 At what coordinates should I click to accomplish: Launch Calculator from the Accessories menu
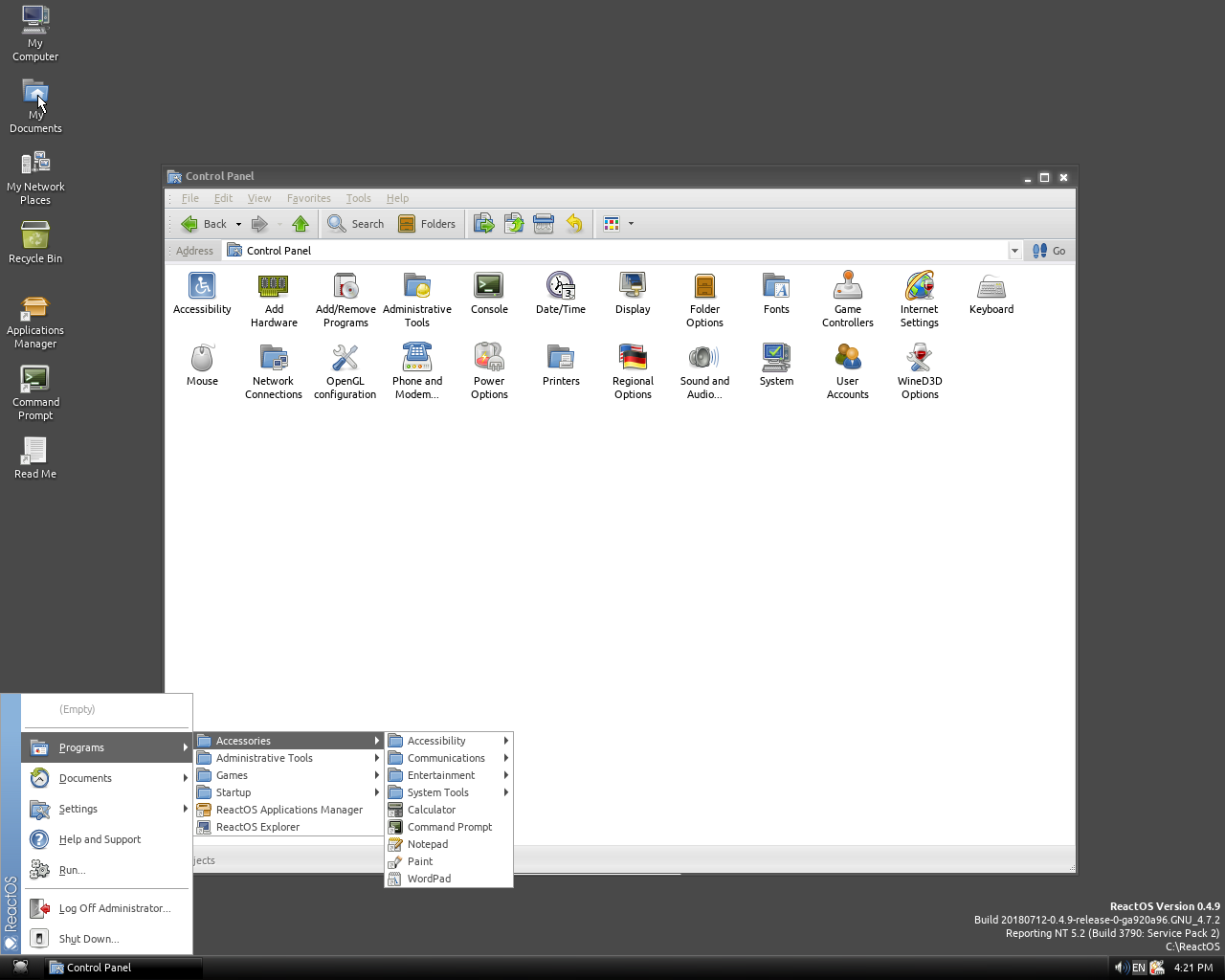click(449, 810)
